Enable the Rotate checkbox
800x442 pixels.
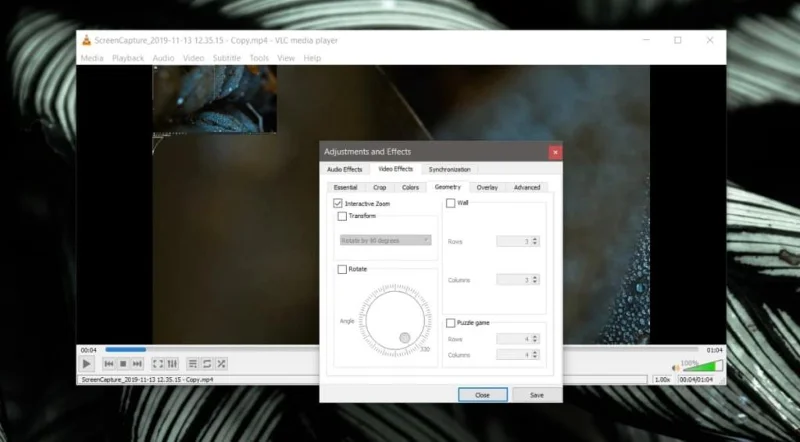click(x=342, y=269)
